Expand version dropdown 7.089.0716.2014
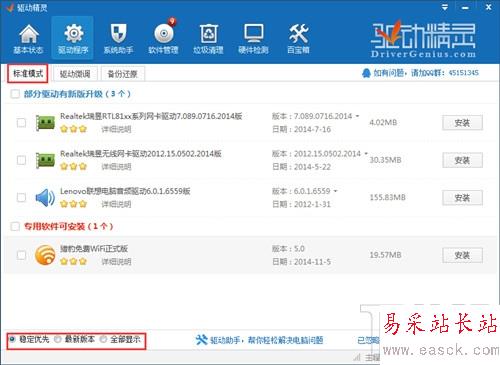The image size is (500, 365). coord(357,116)
